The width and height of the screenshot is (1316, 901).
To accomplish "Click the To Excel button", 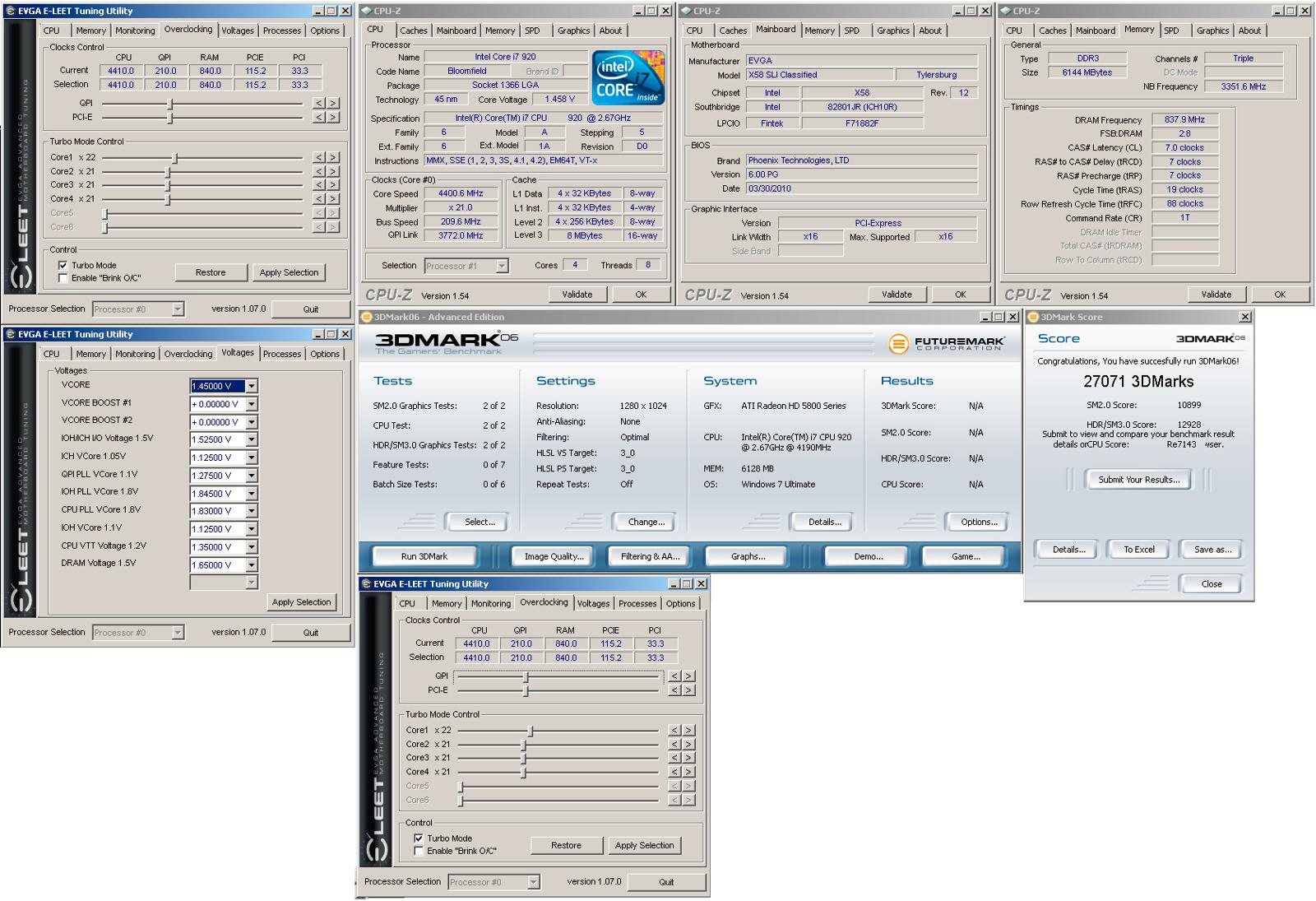I will 1139,550.
